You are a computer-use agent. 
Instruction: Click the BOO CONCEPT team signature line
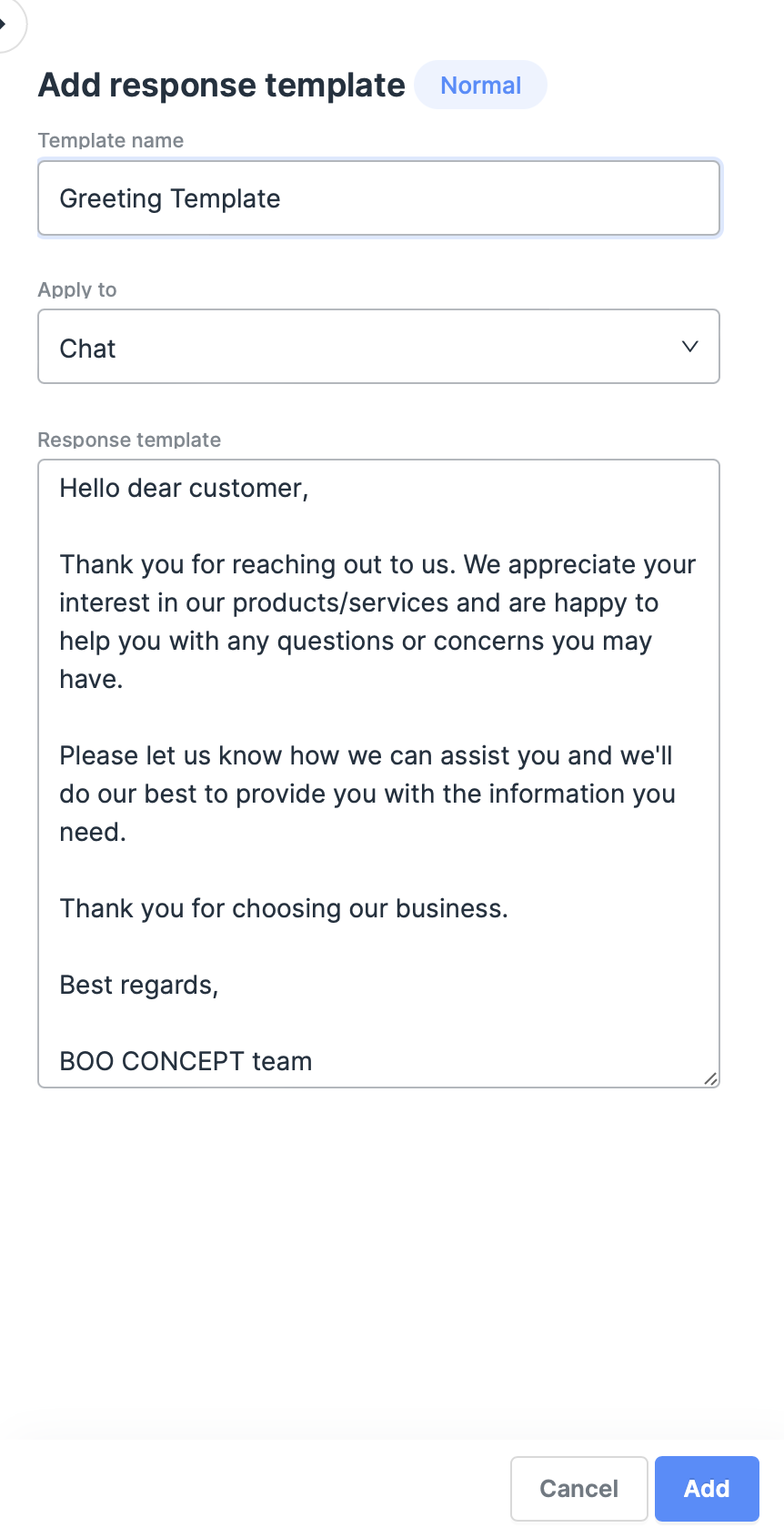pos(186,1061)
